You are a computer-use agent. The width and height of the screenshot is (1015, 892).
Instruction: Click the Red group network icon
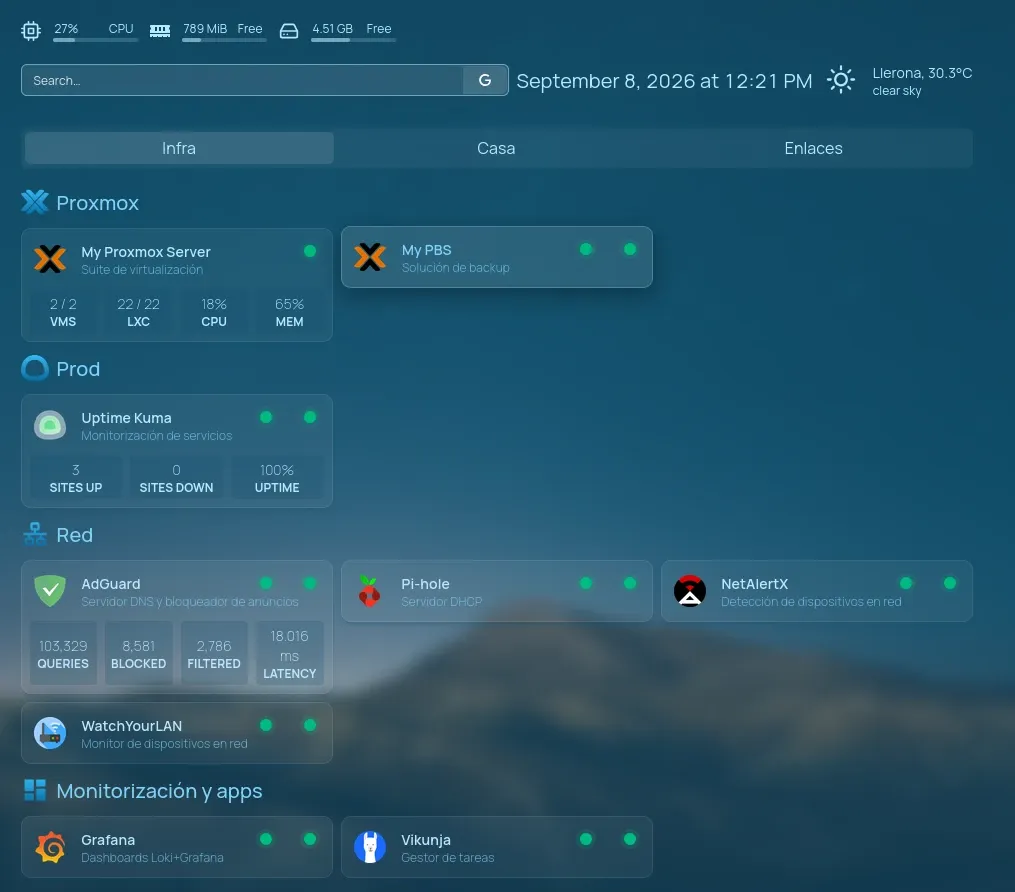35,534
